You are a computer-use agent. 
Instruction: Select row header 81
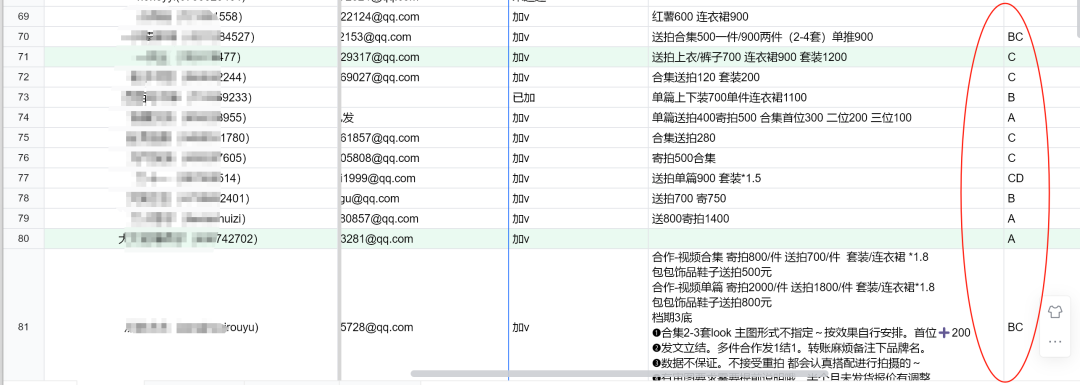[22, 327]
